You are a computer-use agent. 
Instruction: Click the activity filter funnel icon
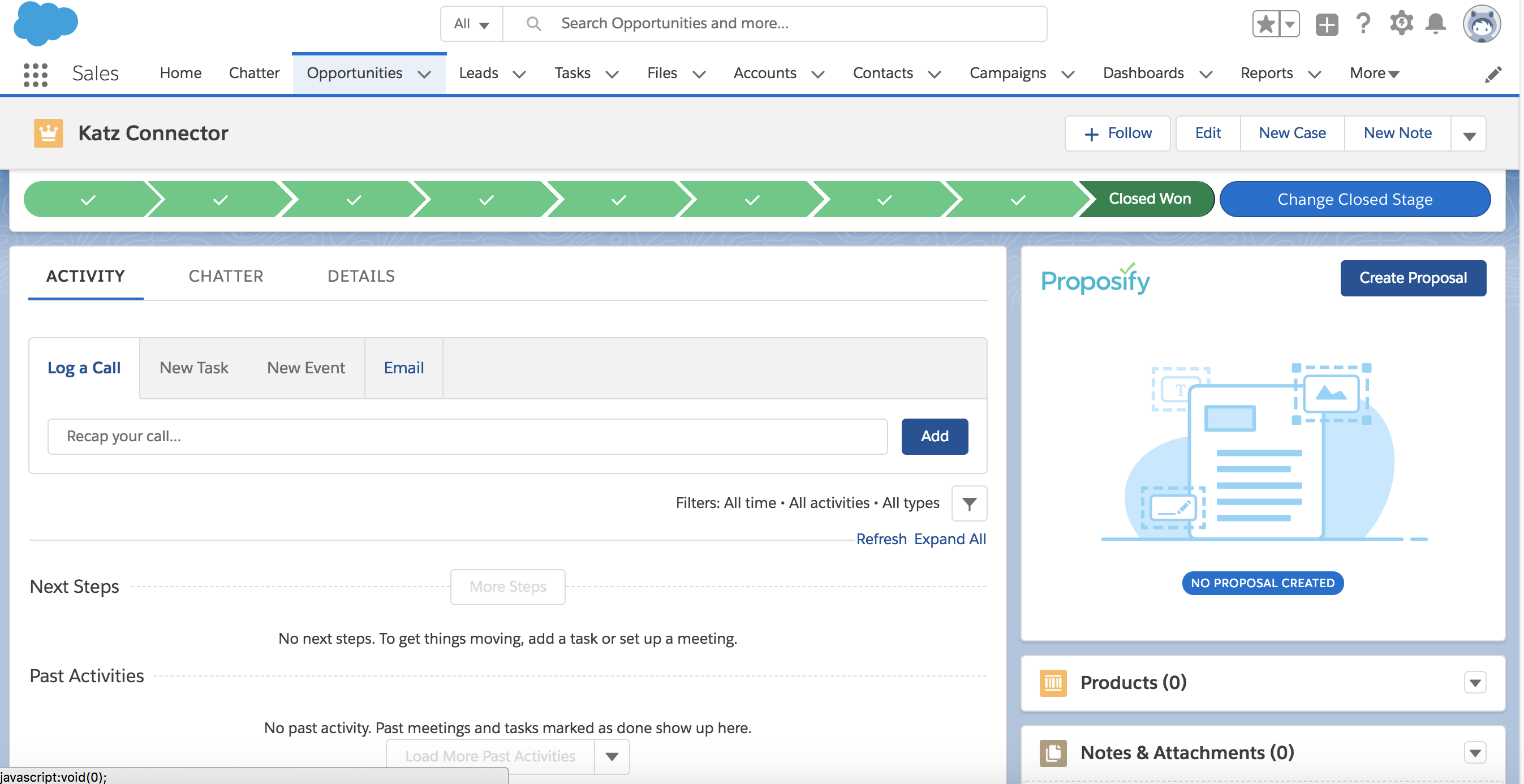tap(969, 503)
